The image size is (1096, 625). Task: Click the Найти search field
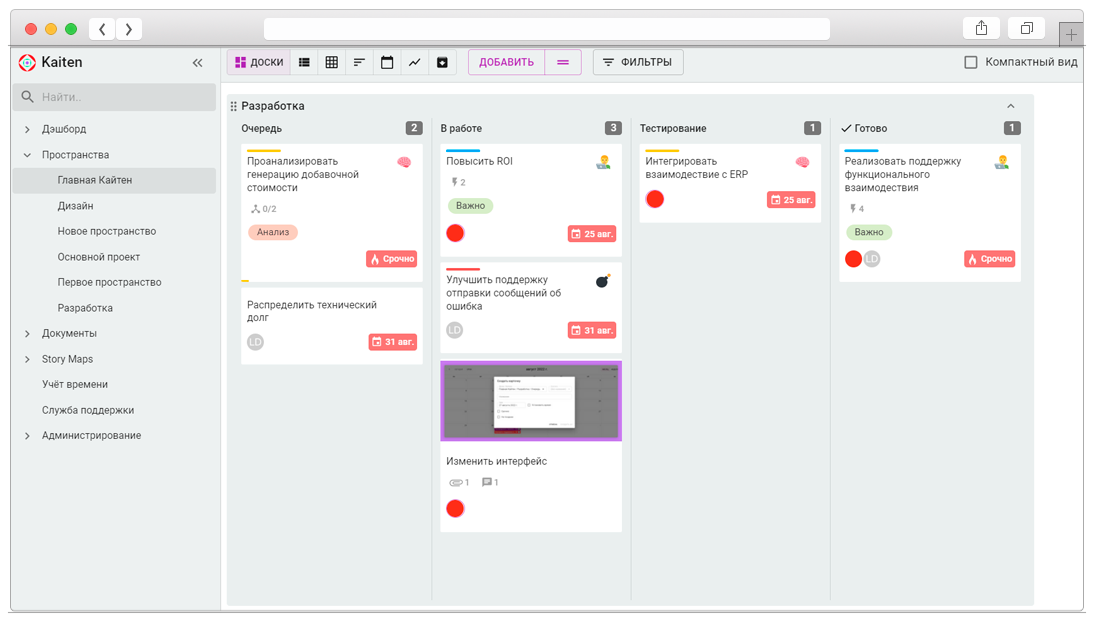coord(114,97)
